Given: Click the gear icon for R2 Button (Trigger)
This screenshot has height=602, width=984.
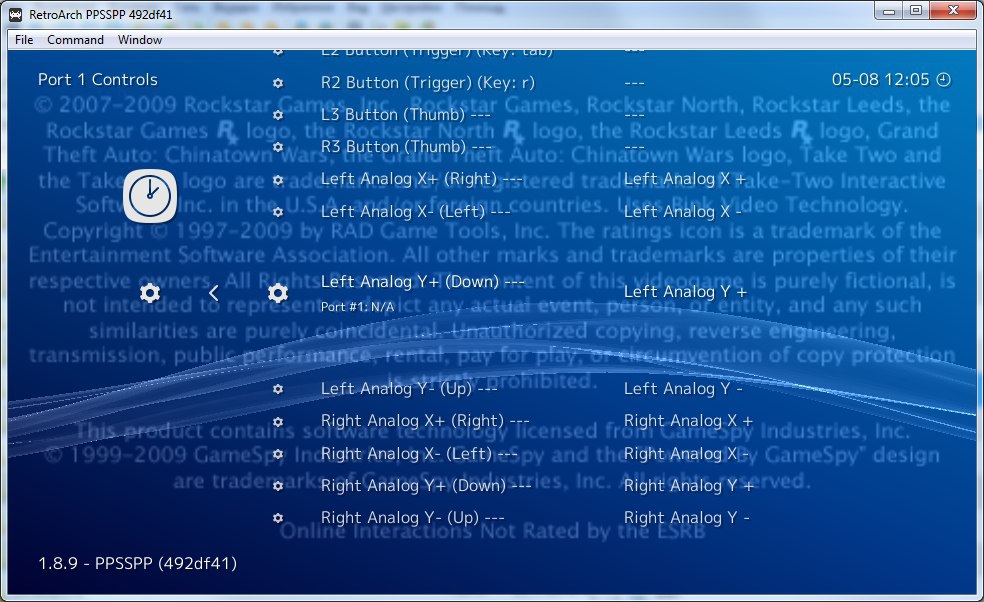Looking at the screenshot, I should coord(278,83).
